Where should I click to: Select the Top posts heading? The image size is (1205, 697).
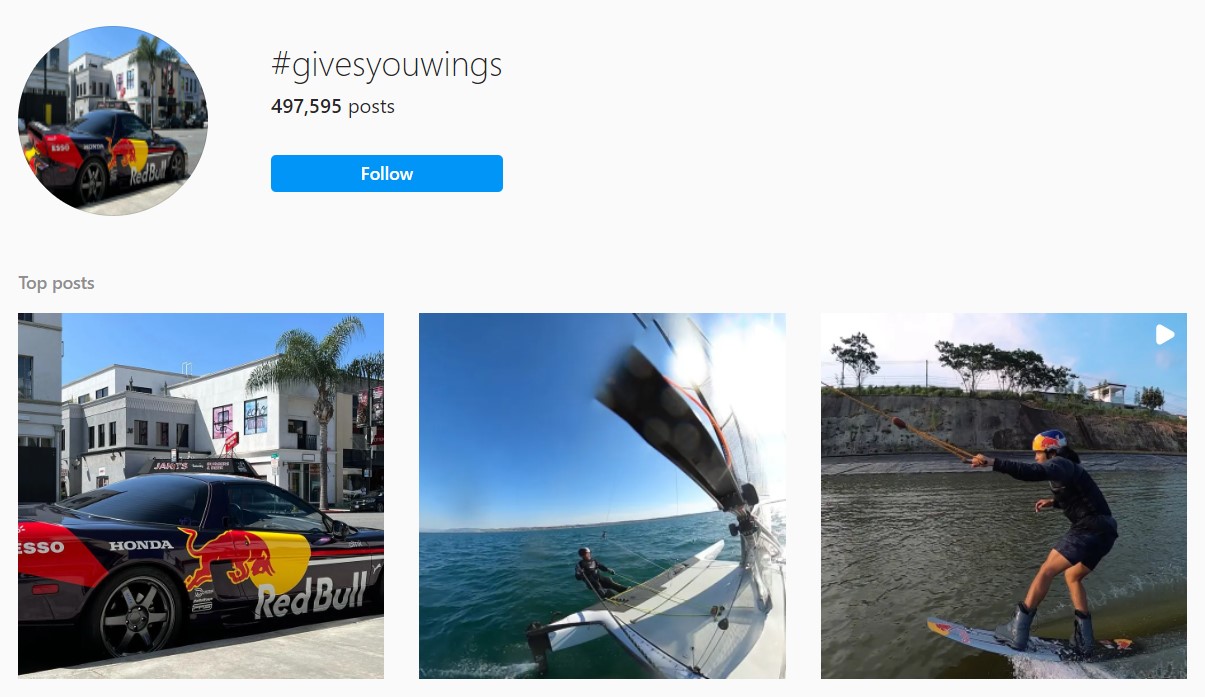56,283
